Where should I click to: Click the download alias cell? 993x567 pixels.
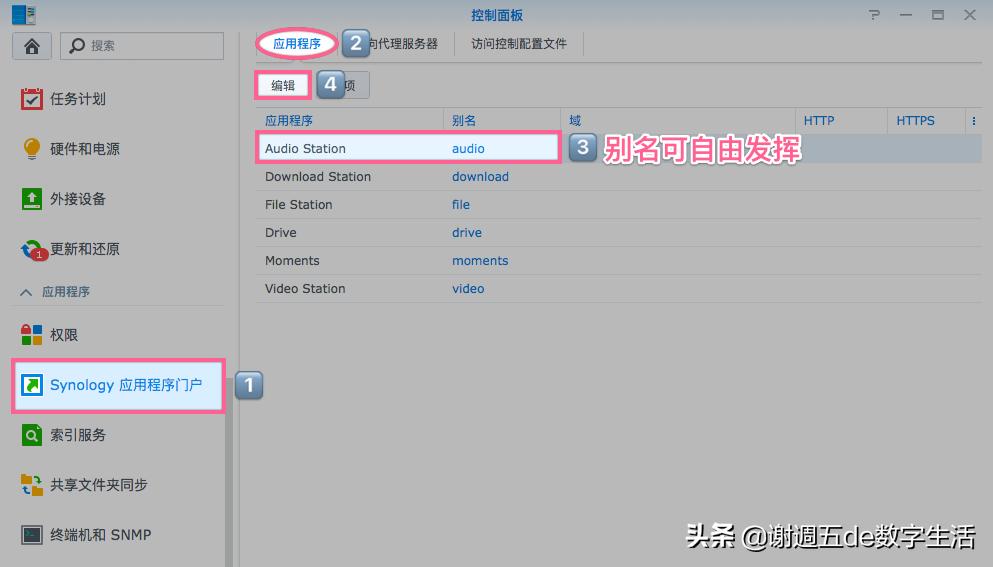[480, 177]
